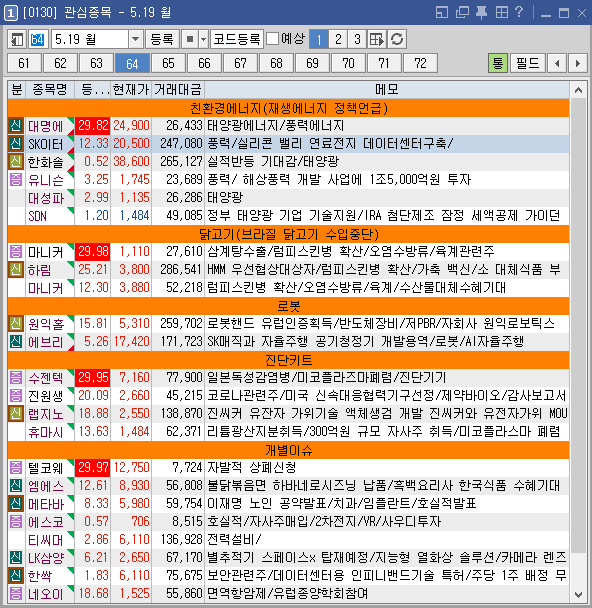Switch to group tab 72
Image resolution: width=592 pixels, height=608 pixels.
click(x=421, y=63)
